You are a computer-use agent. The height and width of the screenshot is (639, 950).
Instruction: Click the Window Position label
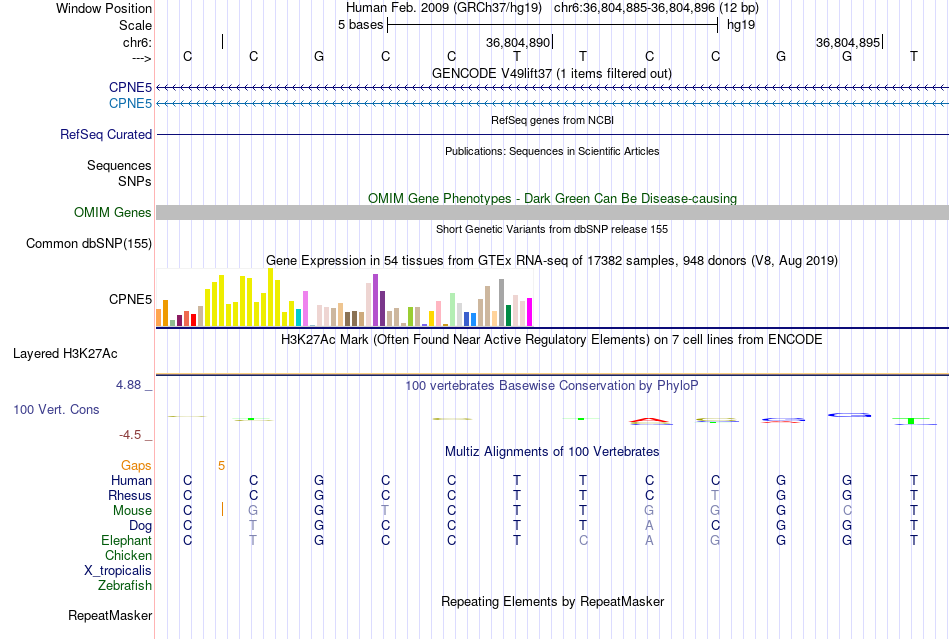tap(104, 8)
